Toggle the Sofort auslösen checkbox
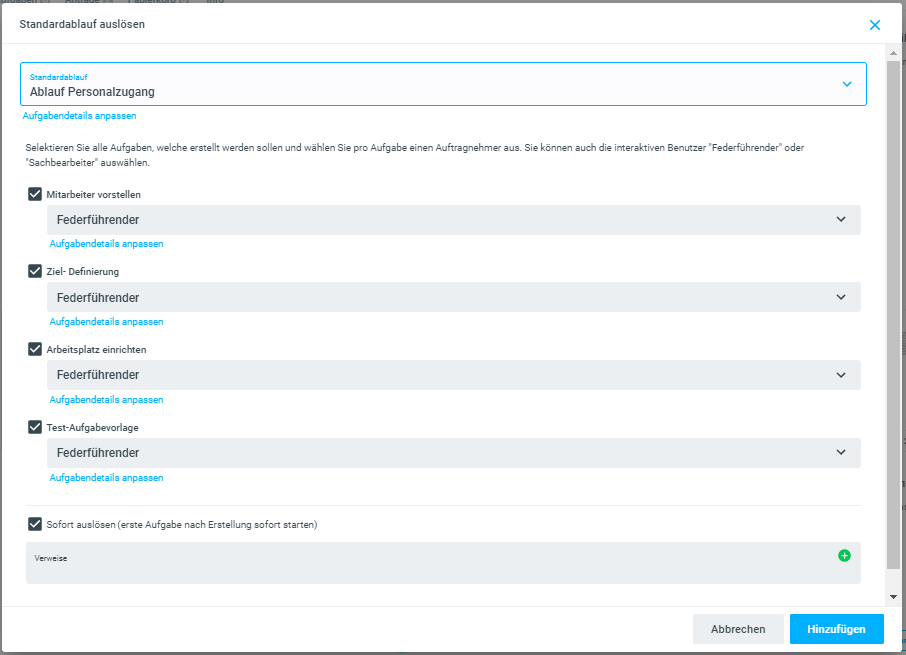 pos(35,523)
